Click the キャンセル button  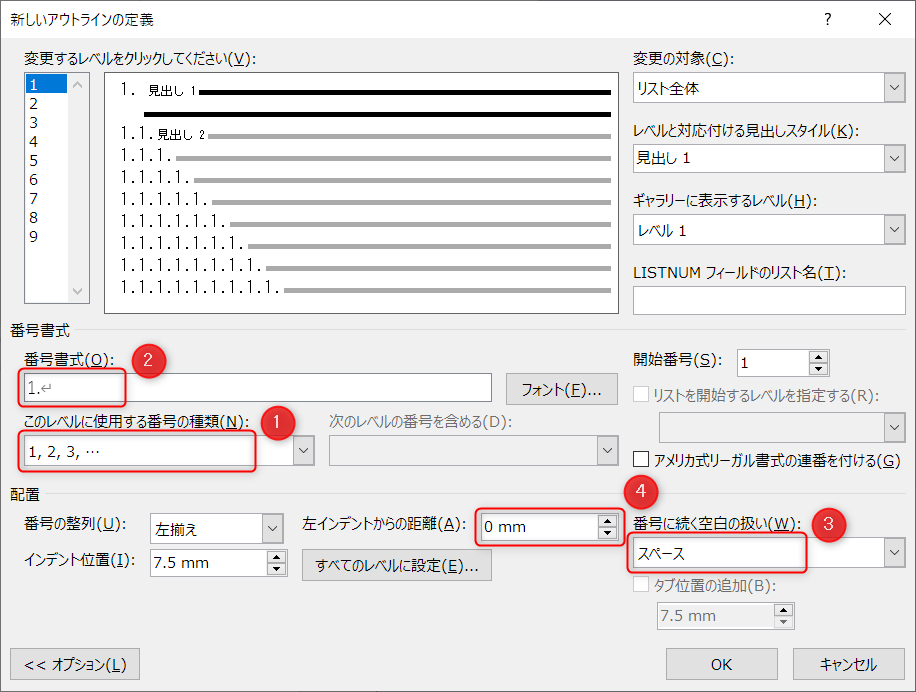[x=848, y=664]
